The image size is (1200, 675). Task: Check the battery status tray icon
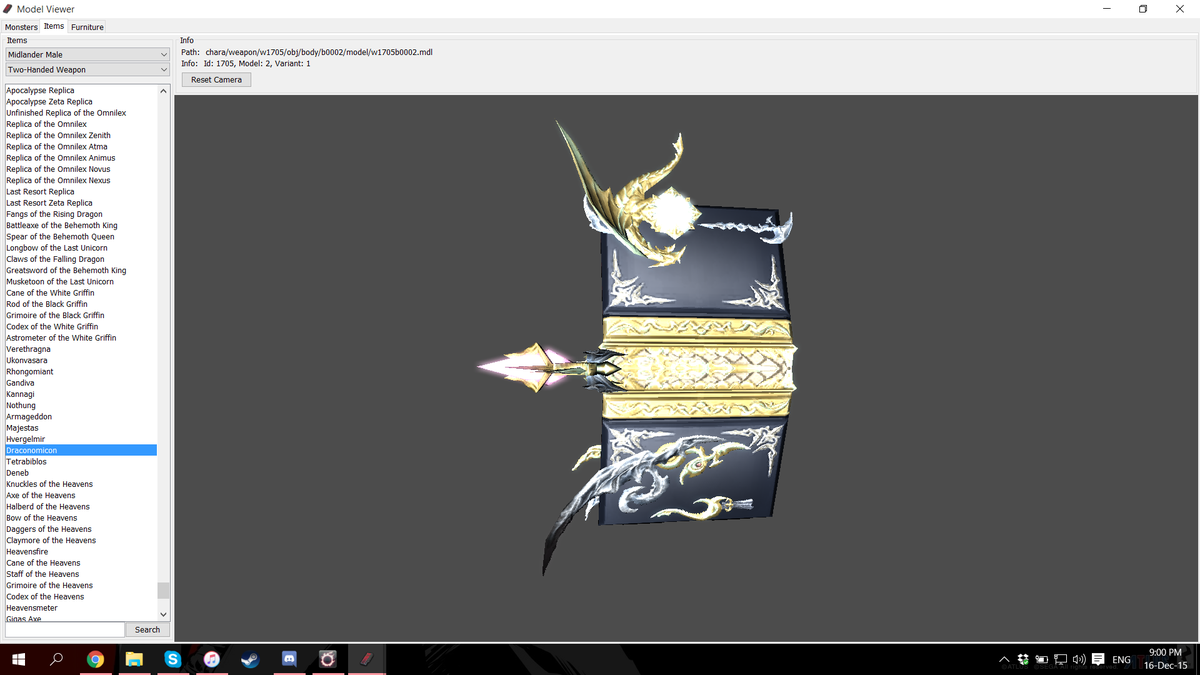pyautogui.click(x=1041, y=660)
